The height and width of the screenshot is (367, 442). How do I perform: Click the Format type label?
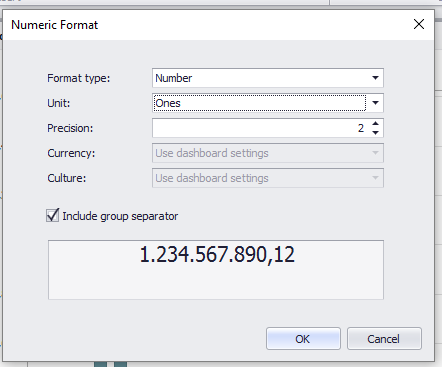pos(79,78)
